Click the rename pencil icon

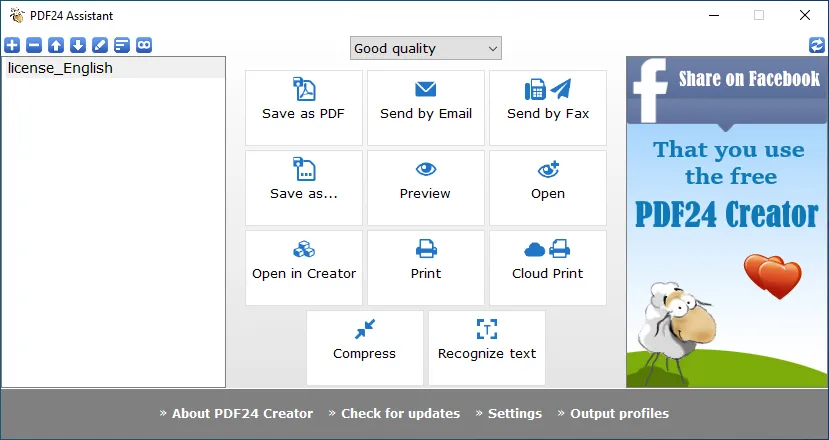coord(100,45)
